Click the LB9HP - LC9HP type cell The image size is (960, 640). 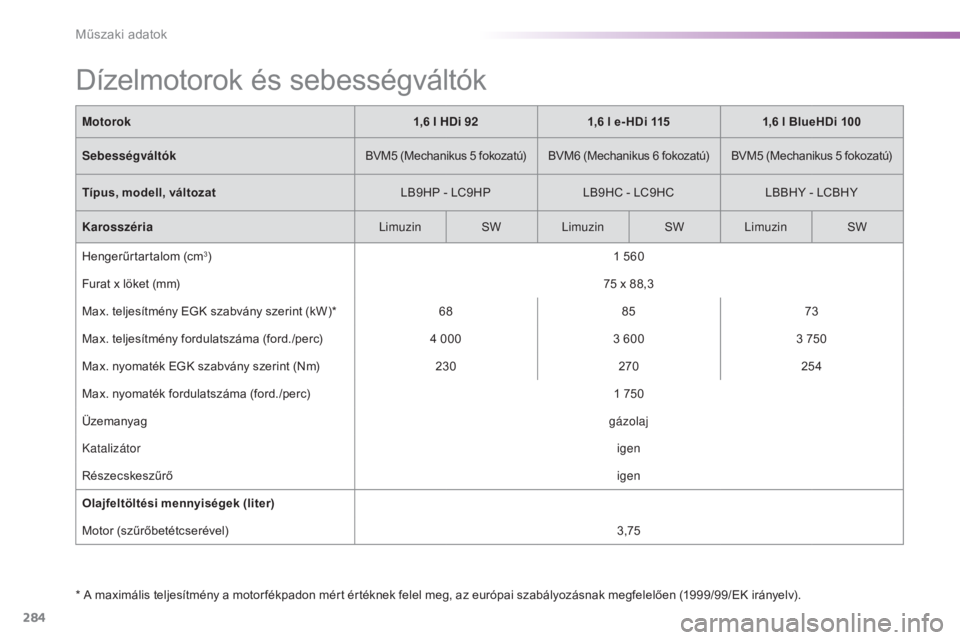click(446, 192)
